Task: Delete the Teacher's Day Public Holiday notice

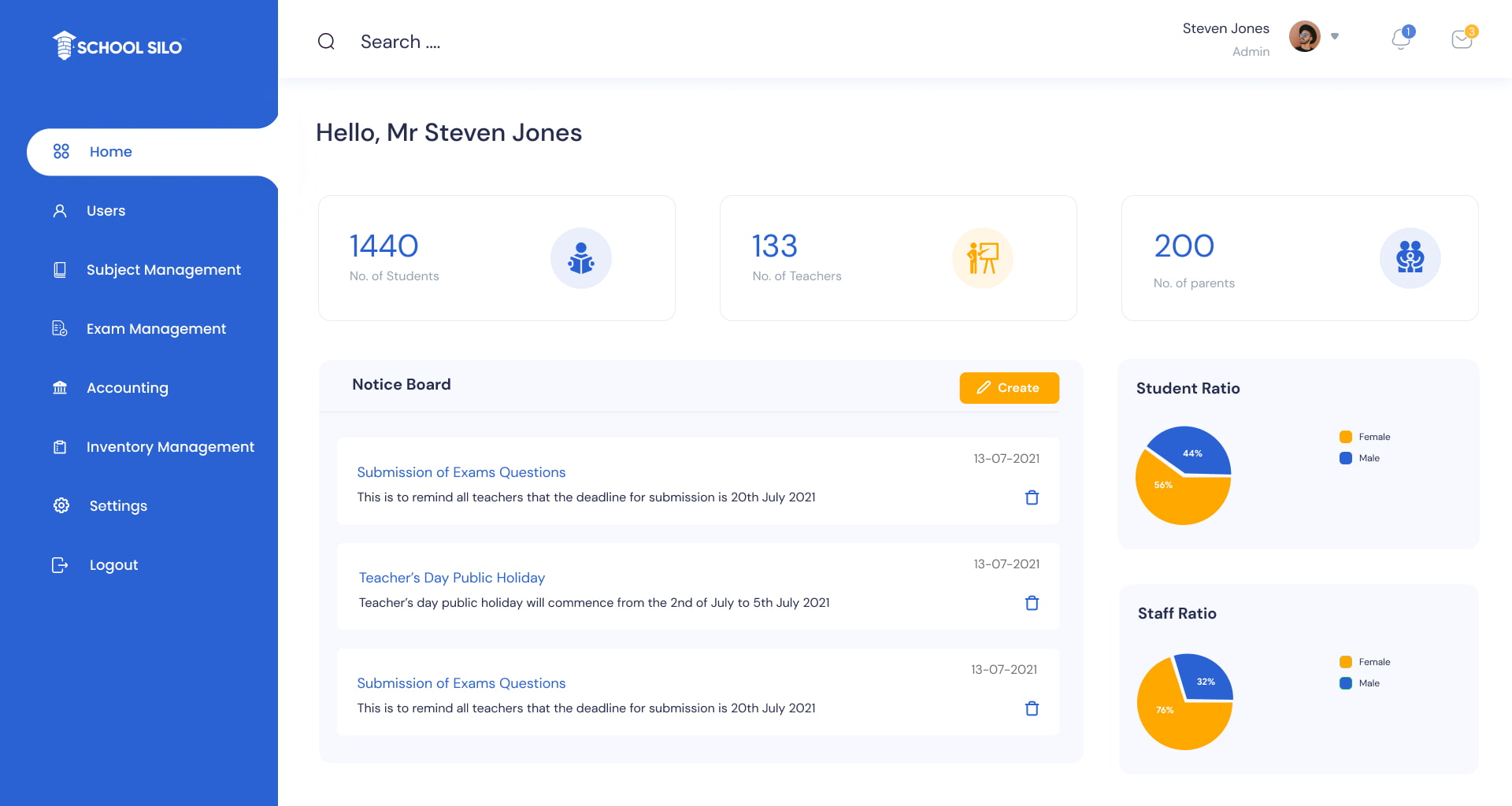Action: (1032, 603)
